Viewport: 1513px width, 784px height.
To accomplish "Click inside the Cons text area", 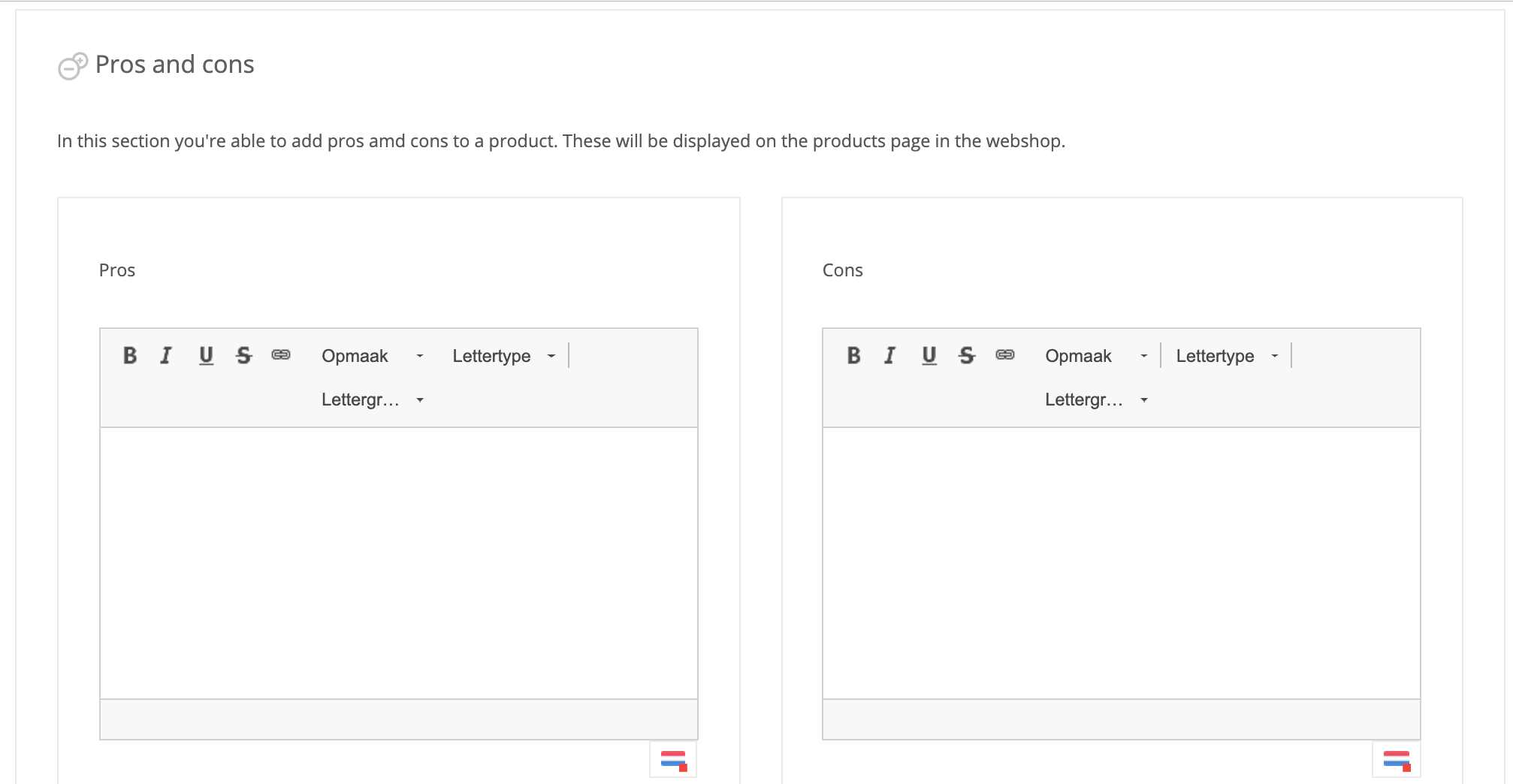I will (1121, 563).
